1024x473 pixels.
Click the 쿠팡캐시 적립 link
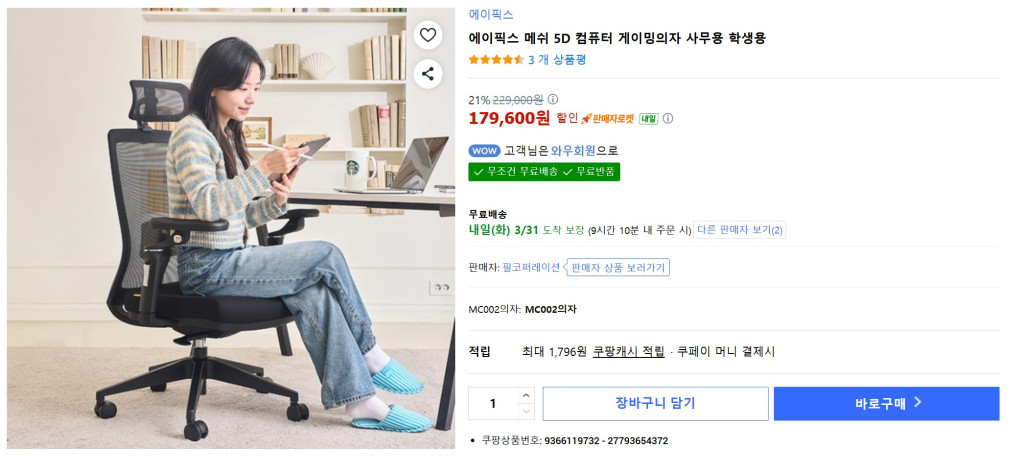click(628, 351)
